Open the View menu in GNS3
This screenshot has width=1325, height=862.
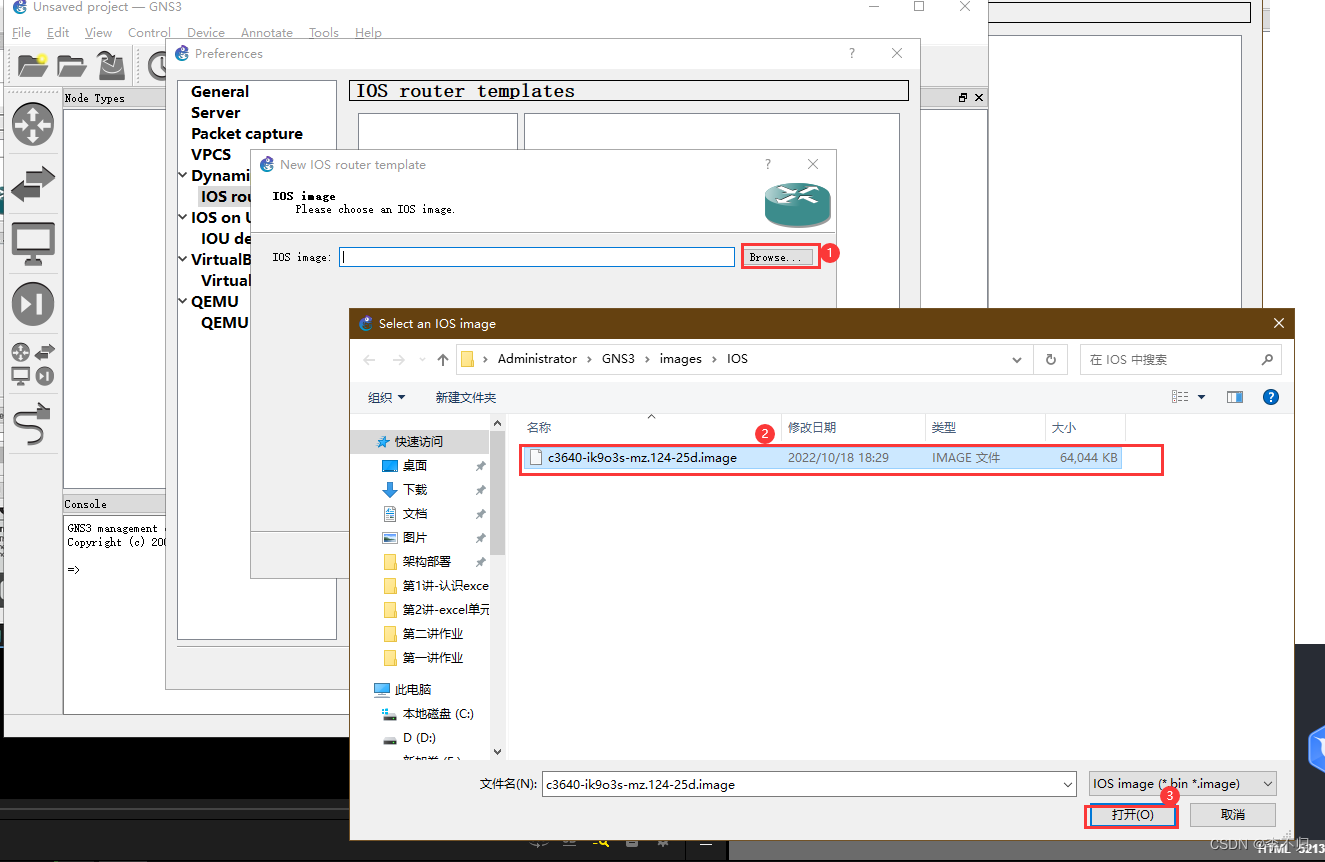coord(98,32)
